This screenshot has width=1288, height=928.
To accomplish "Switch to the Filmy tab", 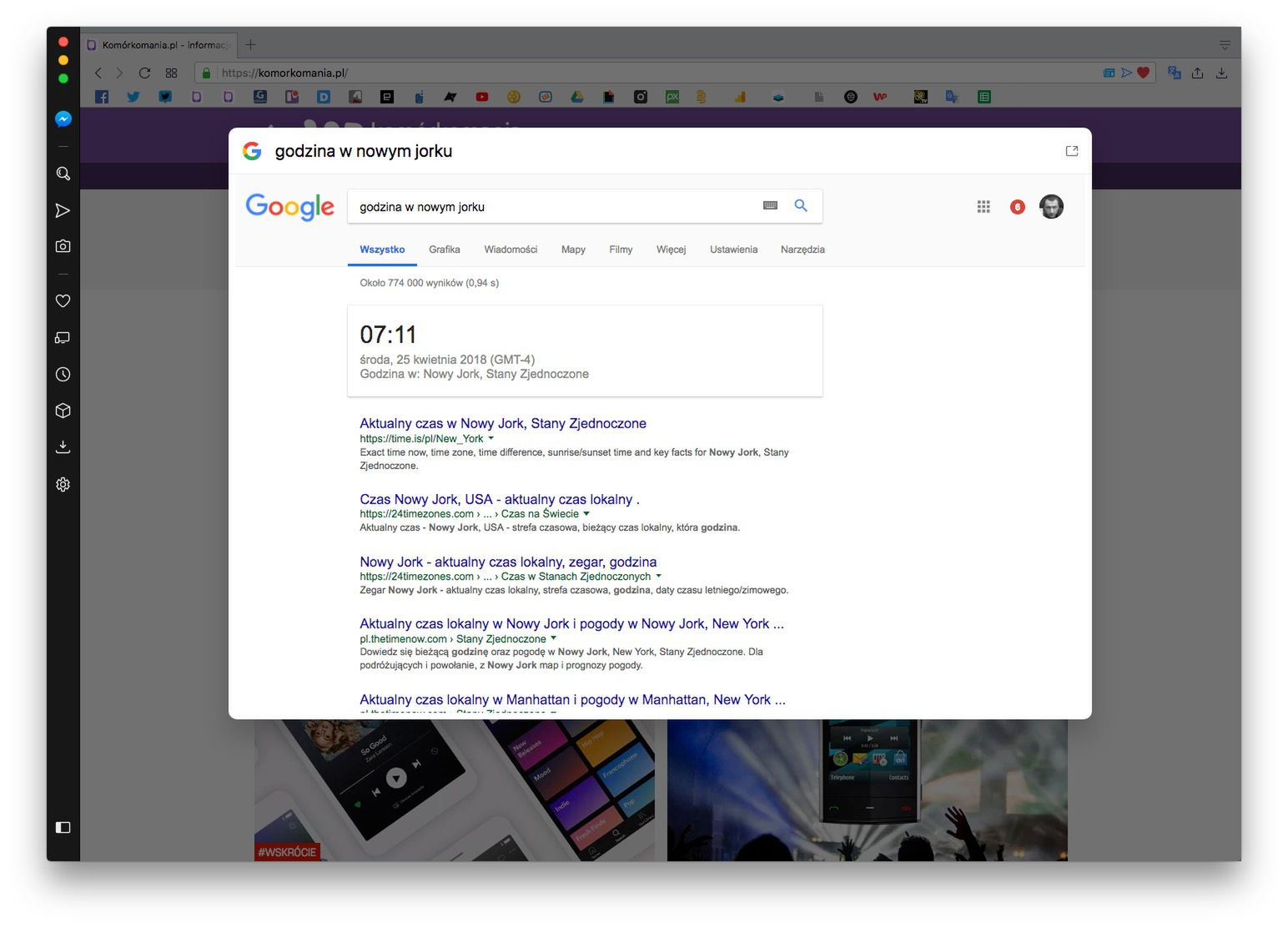I will click(621, 250).
